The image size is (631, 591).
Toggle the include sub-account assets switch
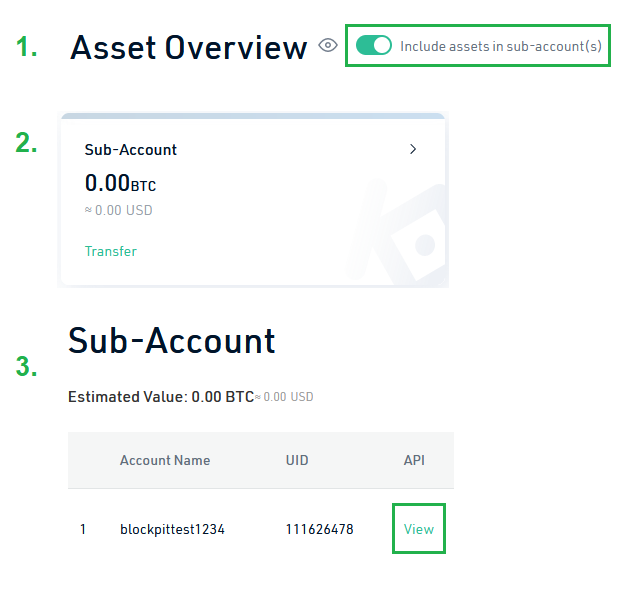point(374,46)
